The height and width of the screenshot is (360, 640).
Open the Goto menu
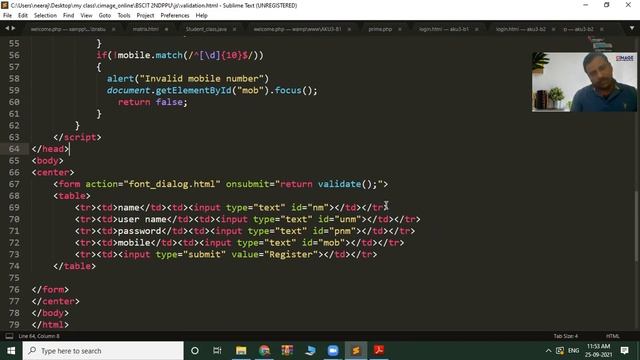pyautogui.click(x=104, y=16)
